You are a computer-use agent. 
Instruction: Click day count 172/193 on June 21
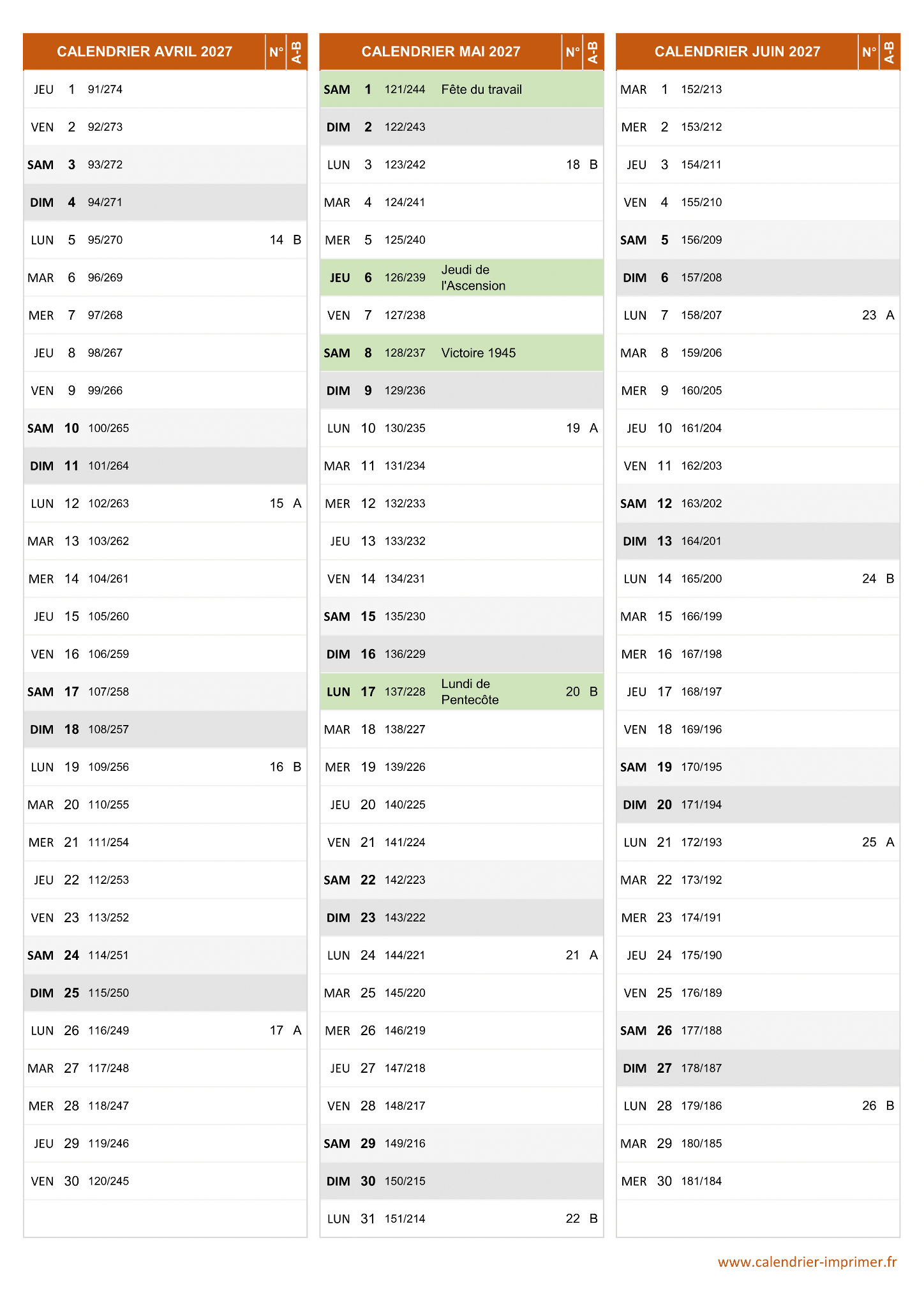click(701, 842)
